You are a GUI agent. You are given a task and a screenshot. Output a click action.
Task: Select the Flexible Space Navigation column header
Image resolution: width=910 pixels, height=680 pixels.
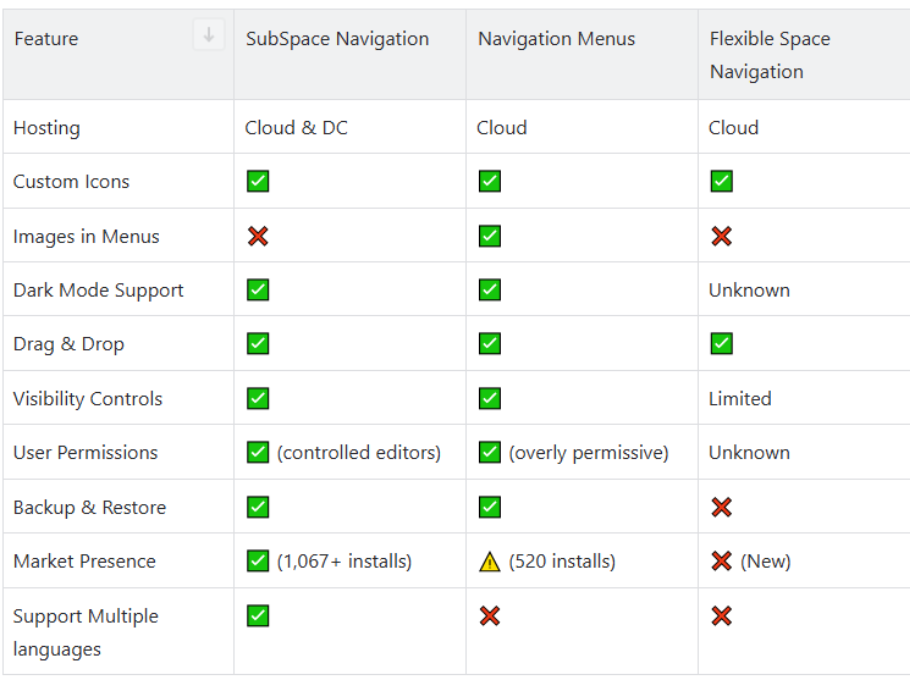pyautogui.click(x=804, y=55)
